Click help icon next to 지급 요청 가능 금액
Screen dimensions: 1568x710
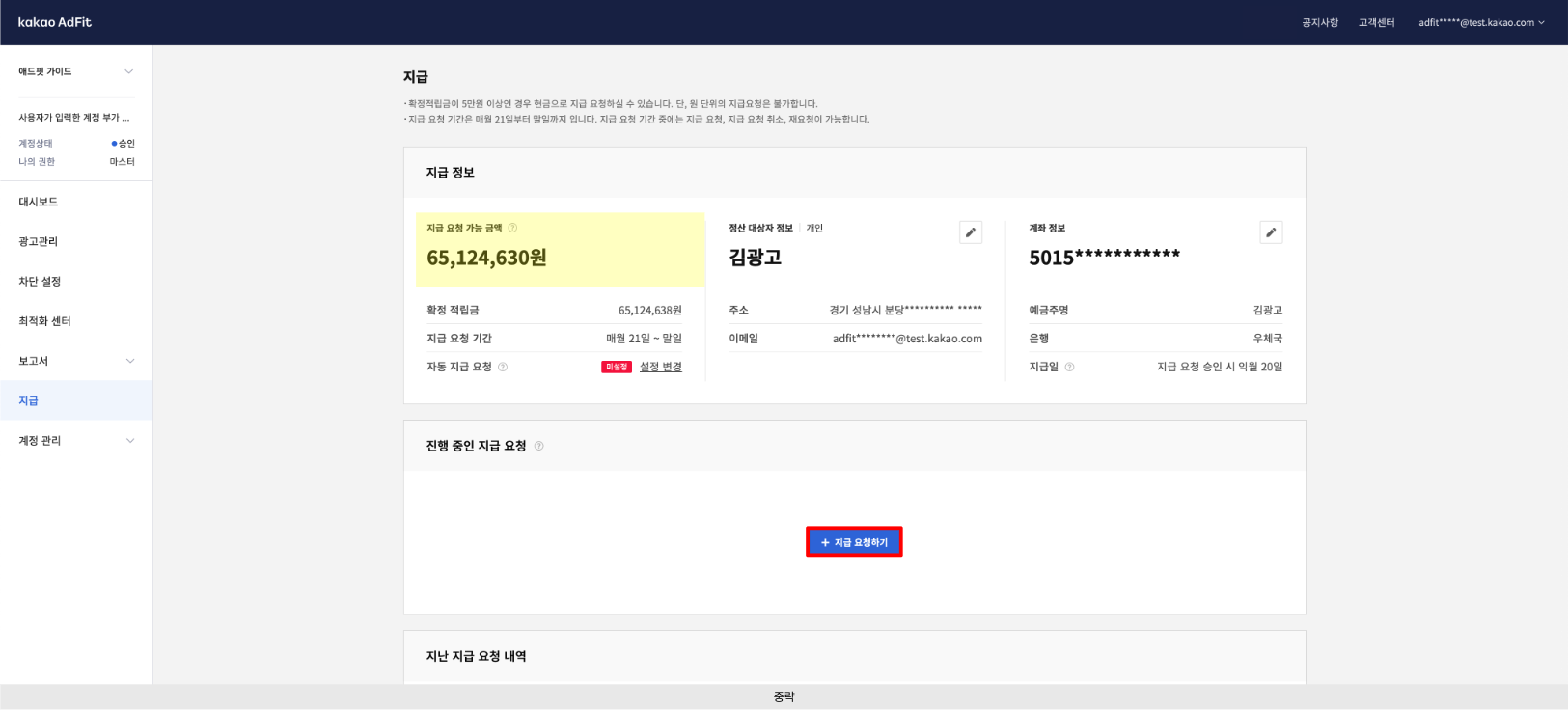(x=512, y=229)
